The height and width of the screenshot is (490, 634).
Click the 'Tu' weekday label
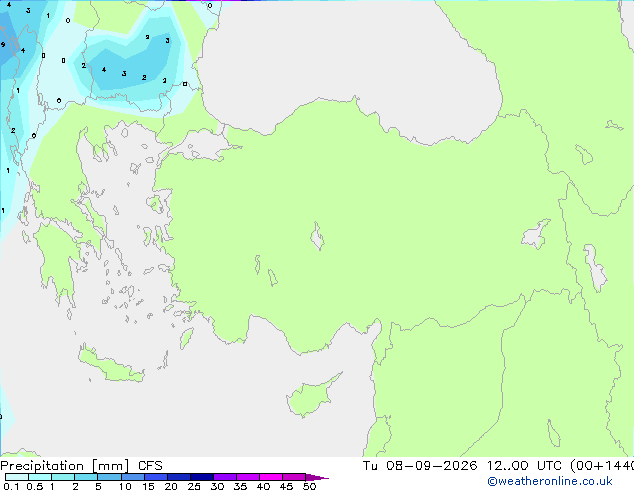370,466
